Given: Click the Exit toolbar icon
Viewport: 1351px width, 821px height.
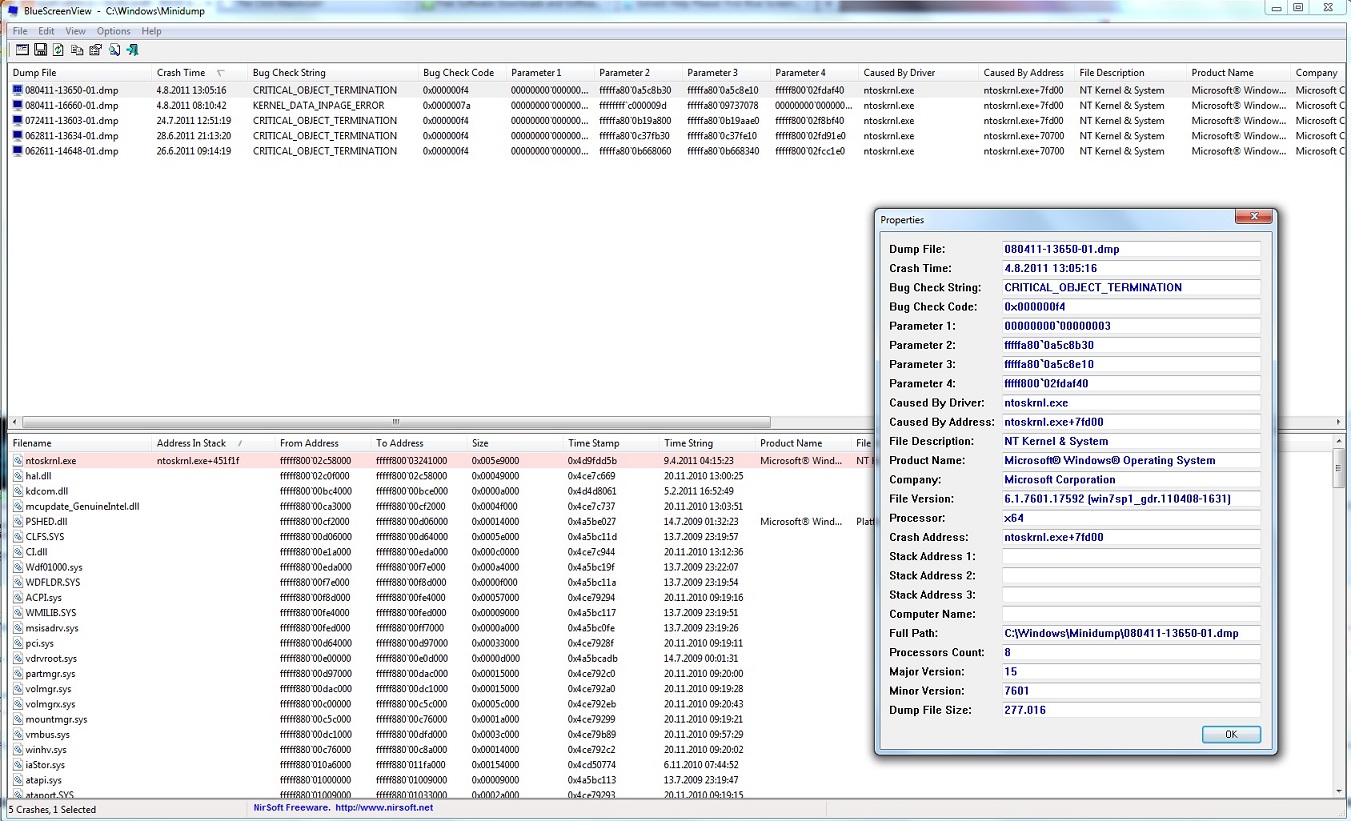Looking at the screenshot, I should click(x=132, y=49).
